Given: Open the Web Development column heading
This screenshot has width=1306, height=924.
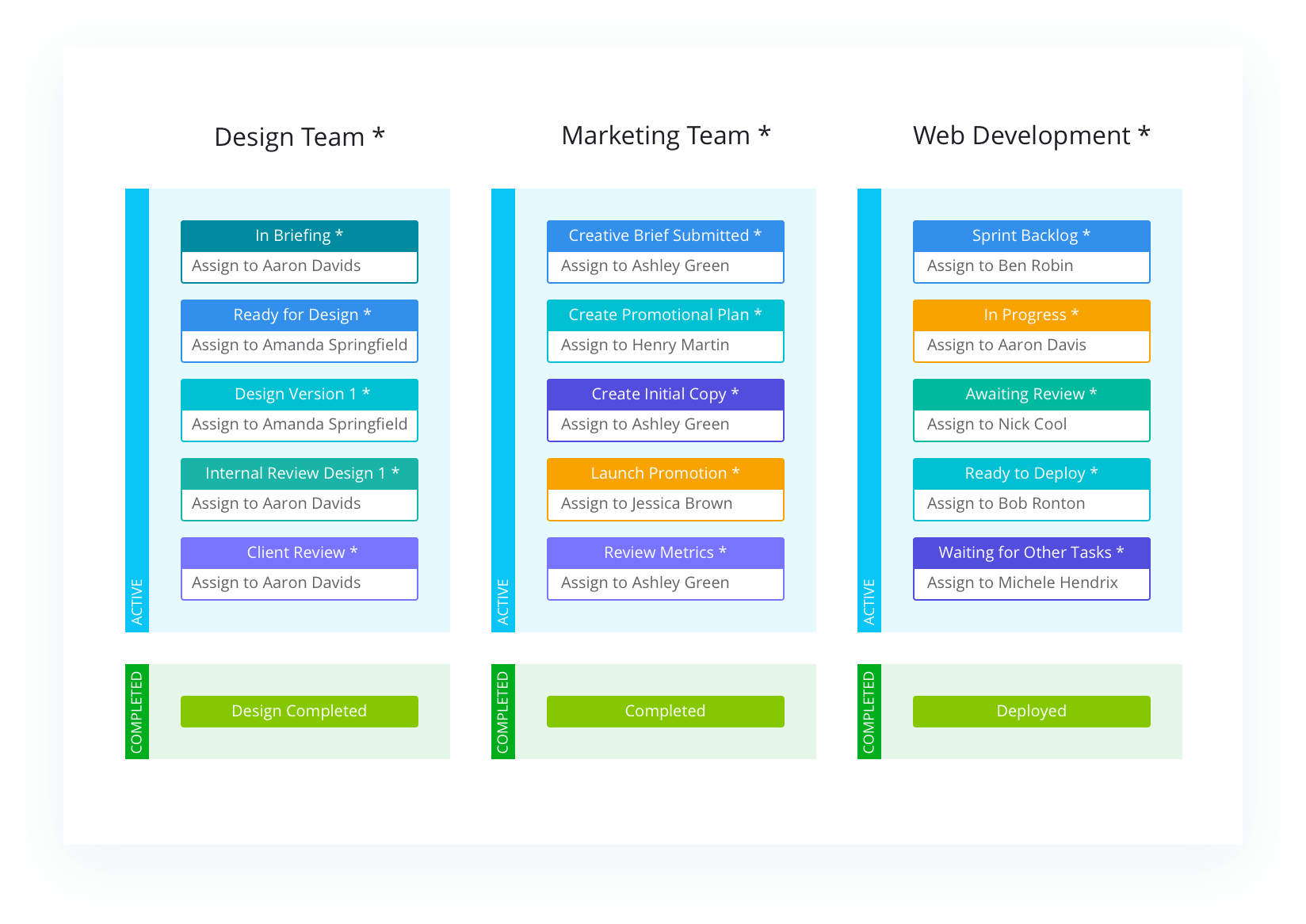Looking at the screenshot, I should tap(1030, 136).
